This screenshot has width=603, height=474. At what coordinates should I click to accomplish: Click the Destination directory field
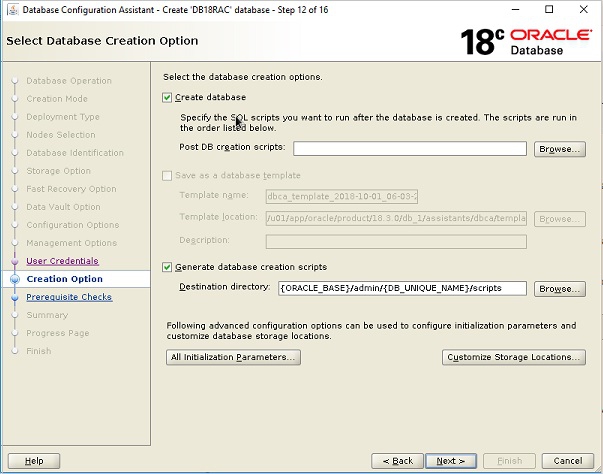tap(402, 288)
